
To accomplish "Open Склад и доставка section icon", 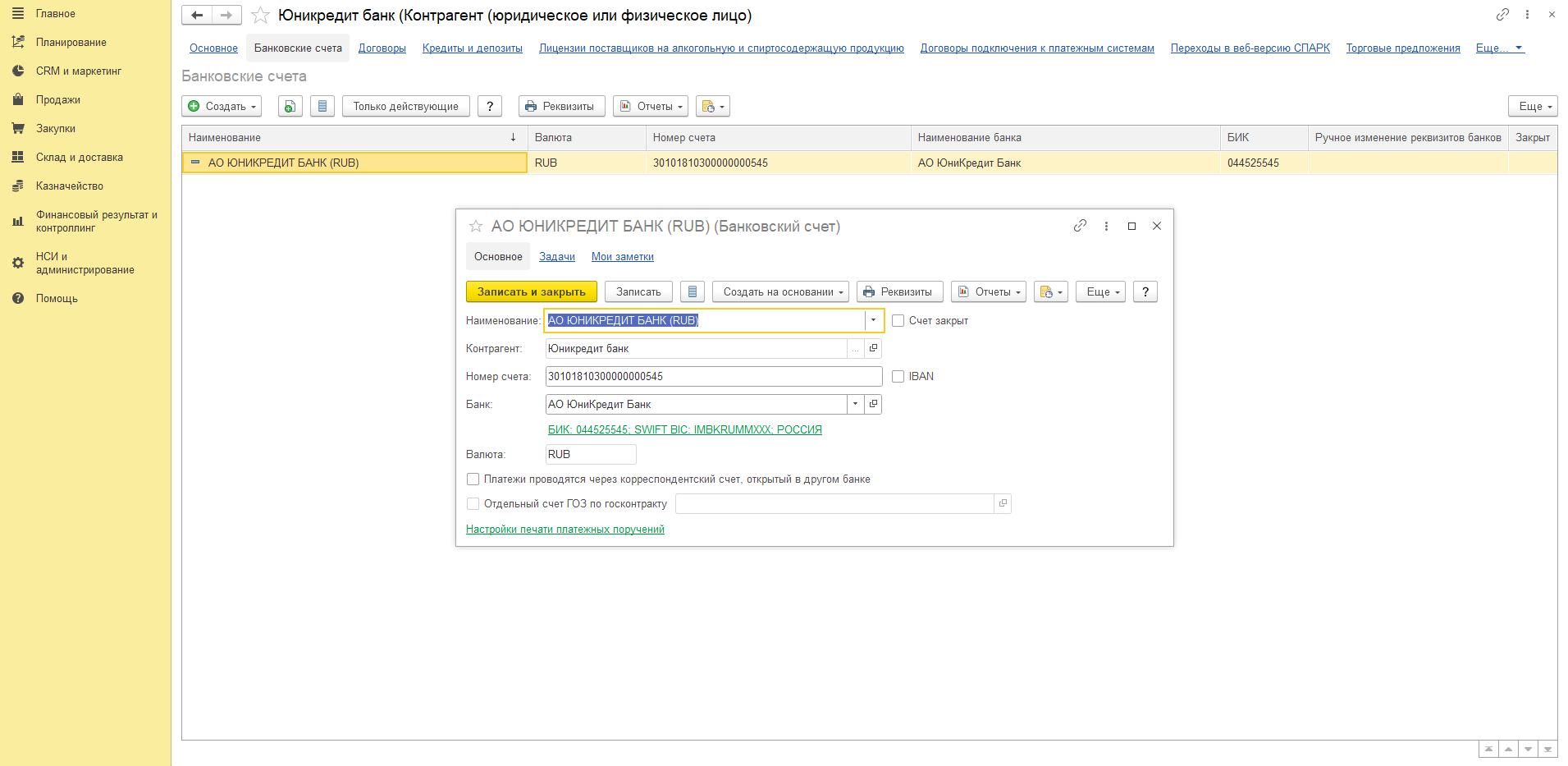I will point(18,158).
